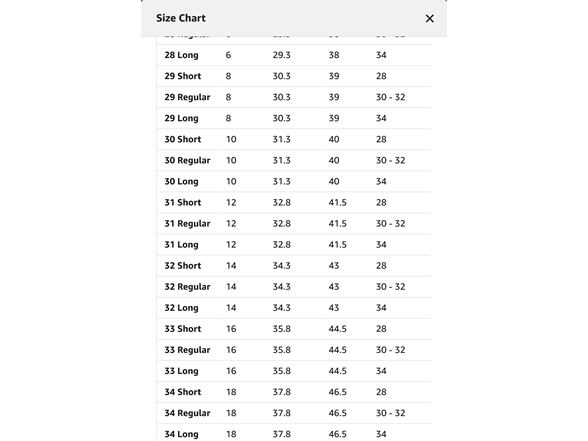Click the 30 Regular size label

[187, 160]
